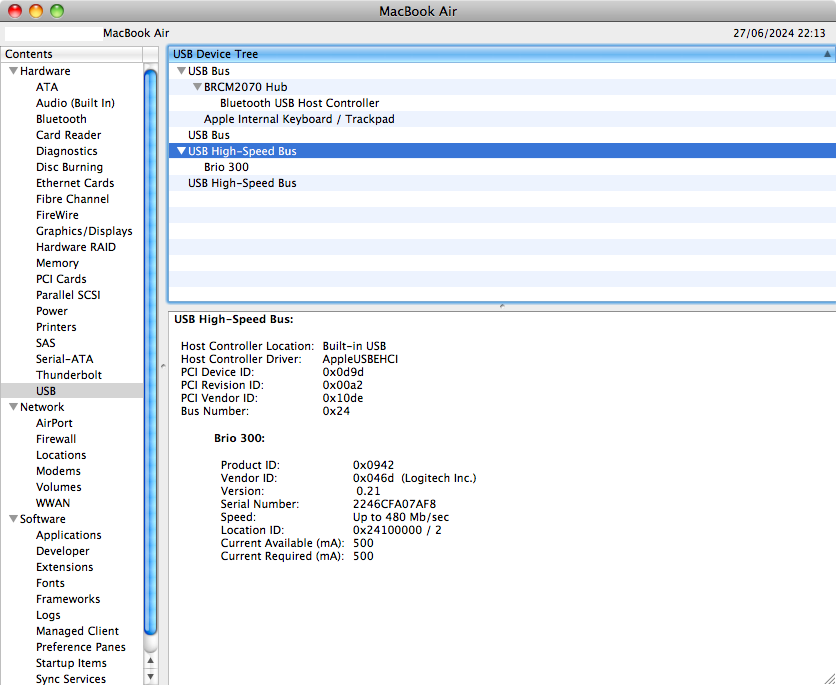Click sidebar scrollbar up arrow
Screen dimensions: 836x685
tap(150, 660)
